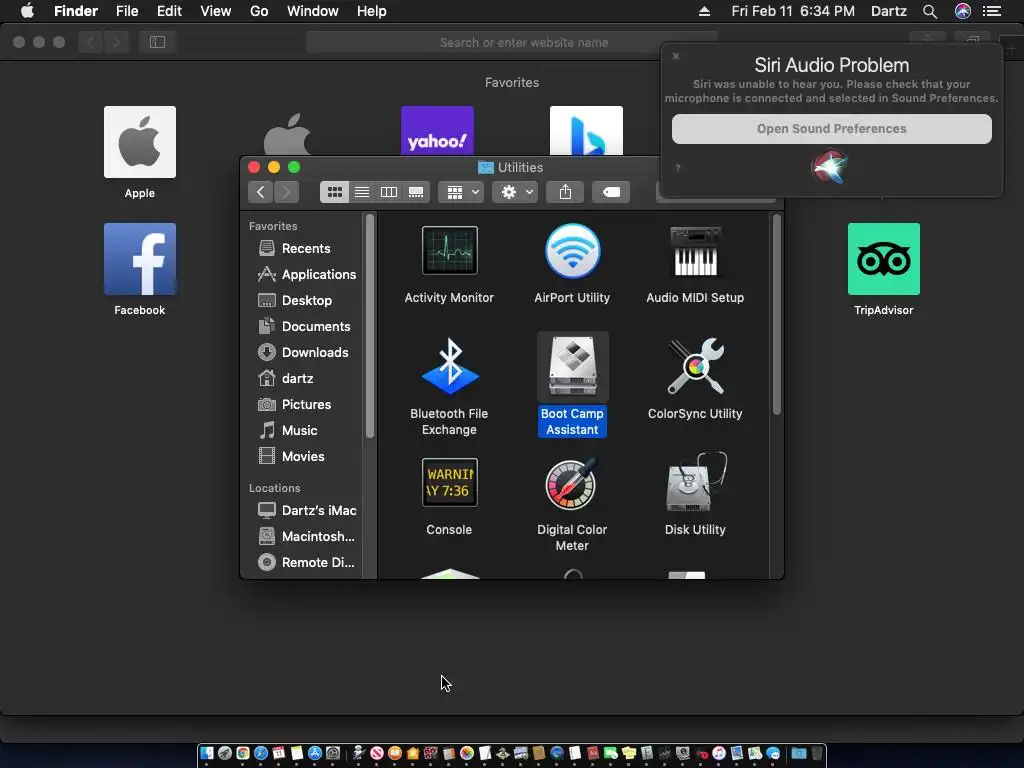Open ColorSync Utility icon
Viewport: 1024px width, 768px height.
click(695, 366)
